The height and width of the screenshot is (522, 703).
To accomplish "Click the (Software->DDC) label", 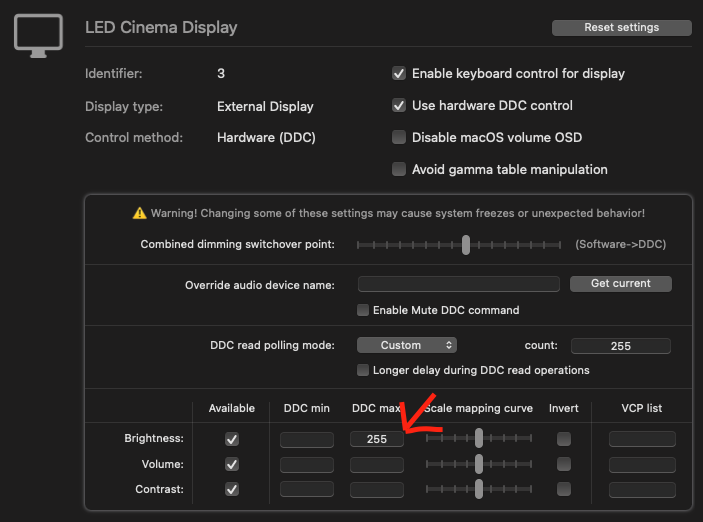I will (621, 244).
